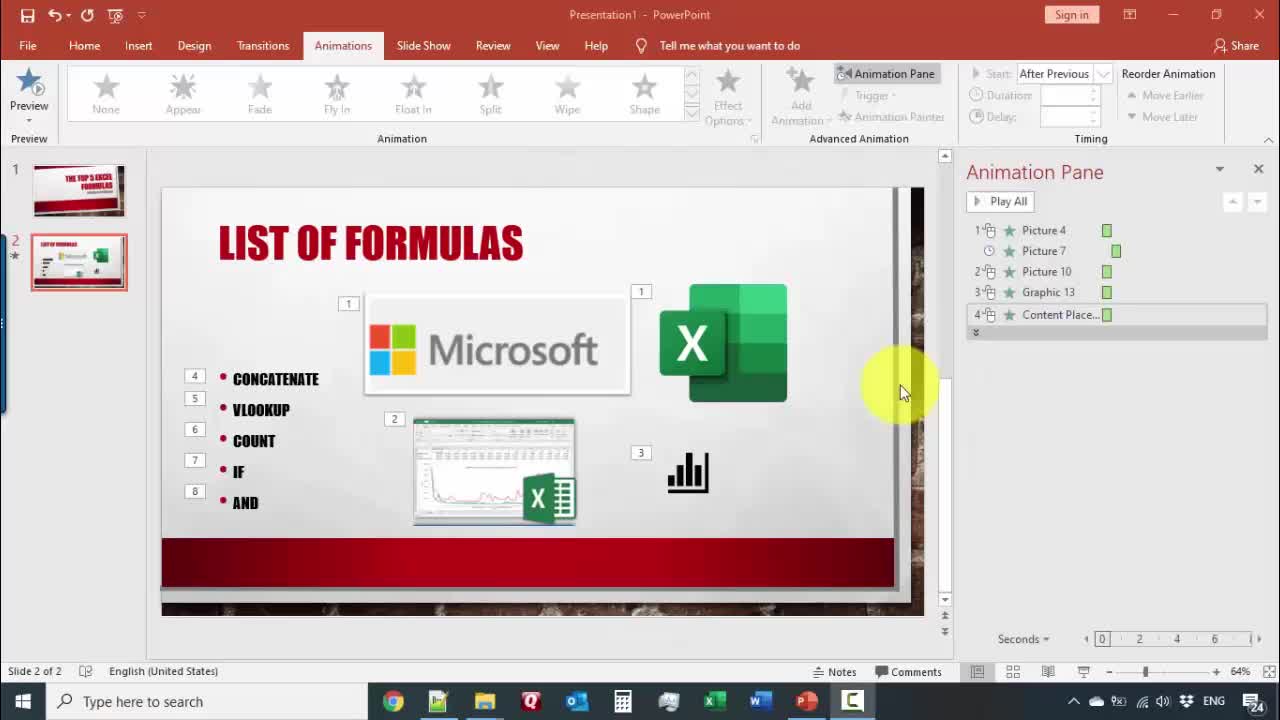Click the Sign in button

pyautogui.click(x=1071, y=15)
